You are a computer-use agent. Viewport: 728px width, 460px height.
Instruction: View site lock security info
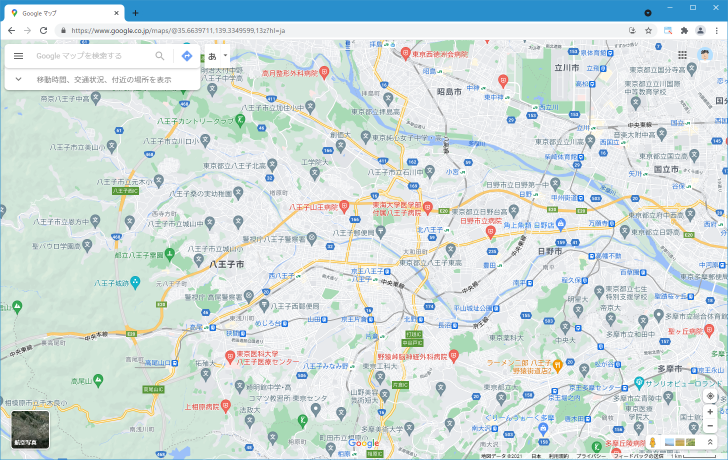coord(64,31)
